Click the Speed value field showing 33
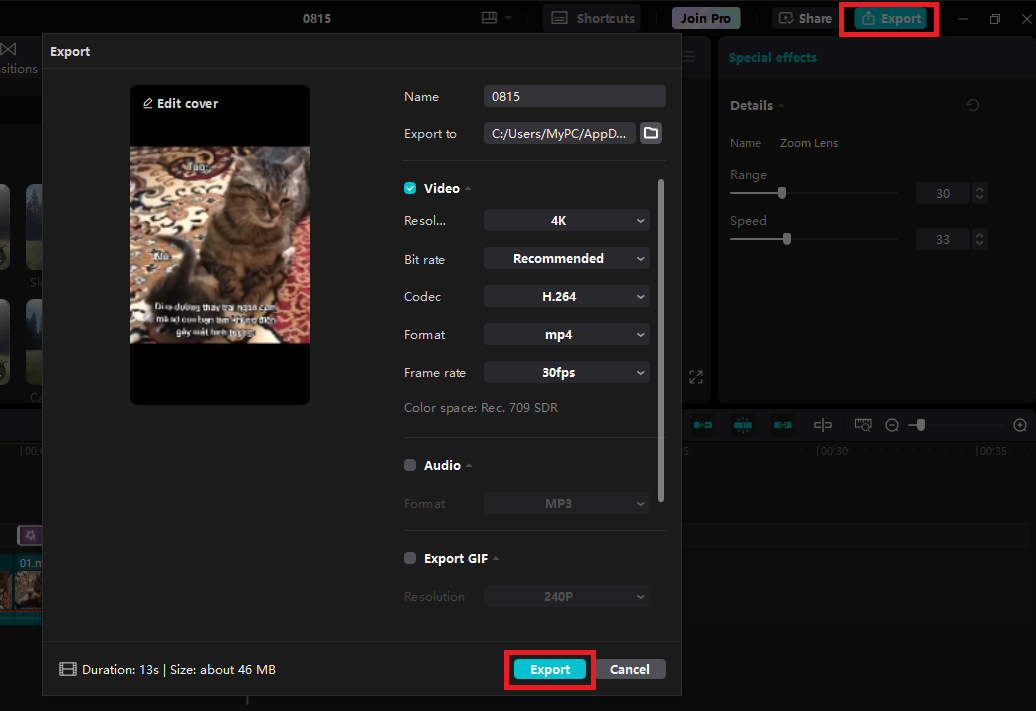 click(x=943, y=239)
